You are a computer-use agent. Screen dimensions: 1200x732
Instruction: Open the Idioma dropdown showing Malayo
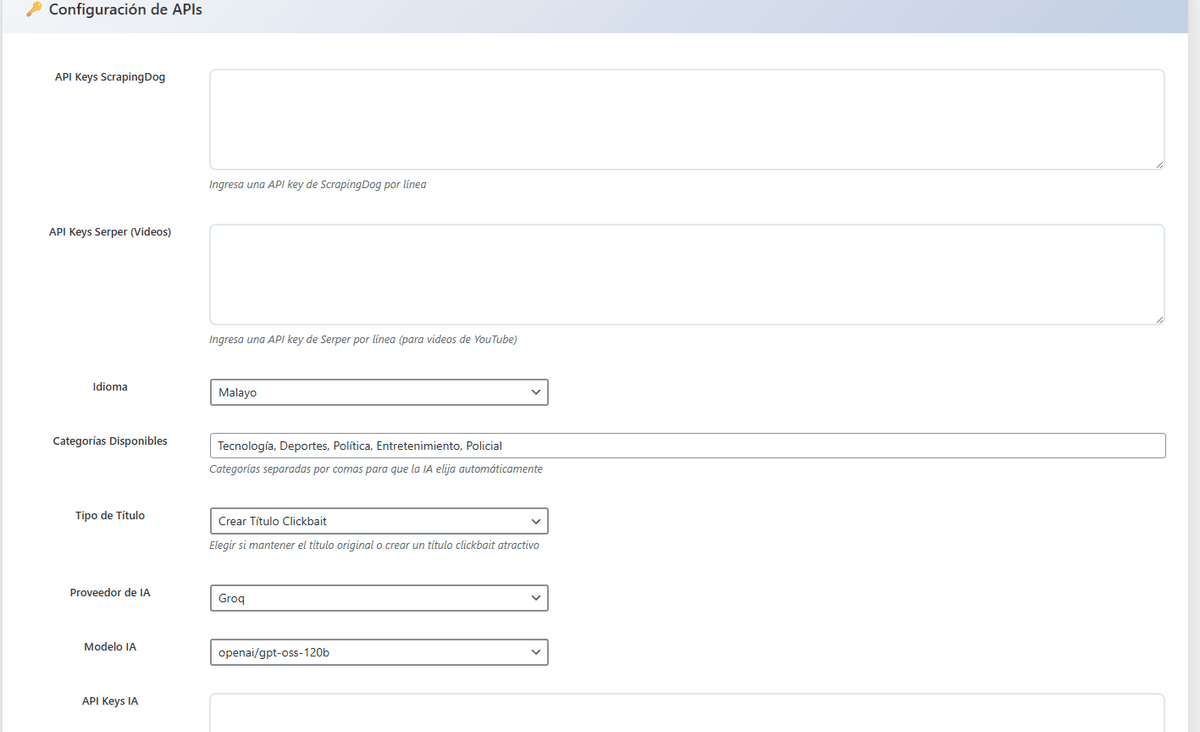coord(379,392)
